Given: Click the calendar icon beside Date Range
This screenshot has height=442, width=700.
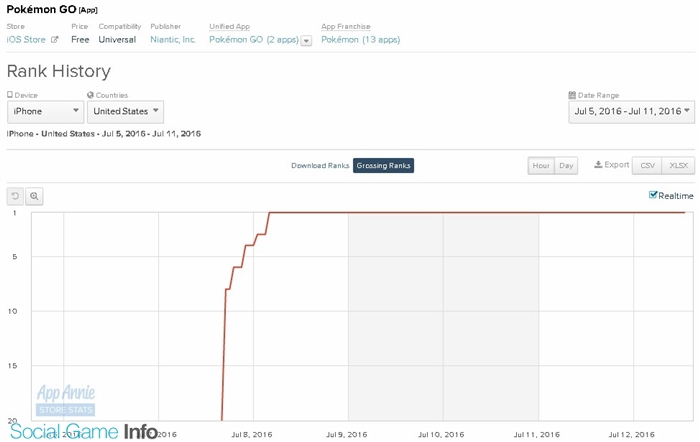Looking at the screenshot, I should pyautogui.click(x=572, y=95).
